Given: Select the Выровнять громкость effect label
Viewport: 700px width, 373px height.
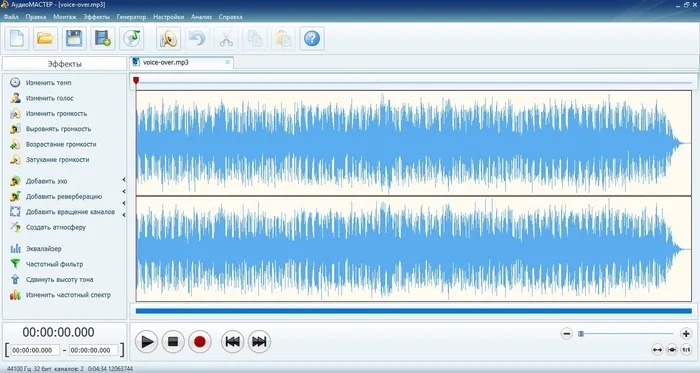Looking at the screenshot, I should pos(58,129).
